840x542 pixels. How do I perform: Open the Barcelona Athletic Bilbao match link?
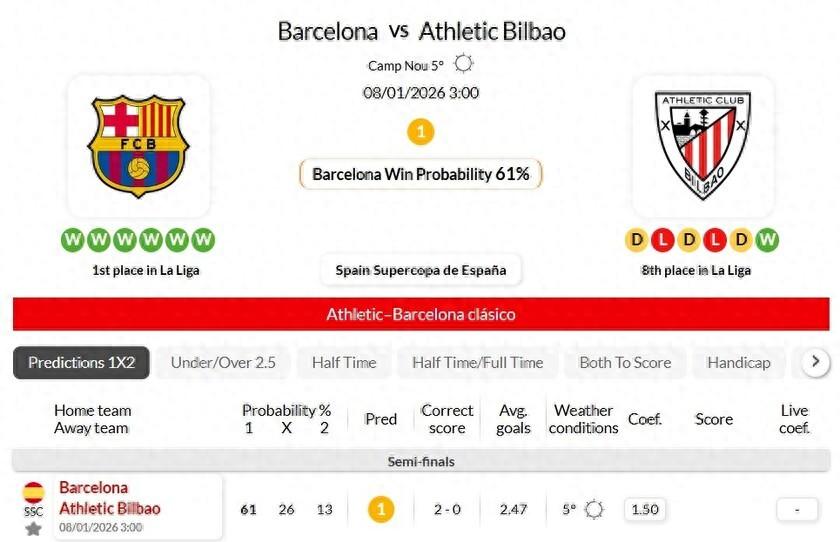point(109,498)
